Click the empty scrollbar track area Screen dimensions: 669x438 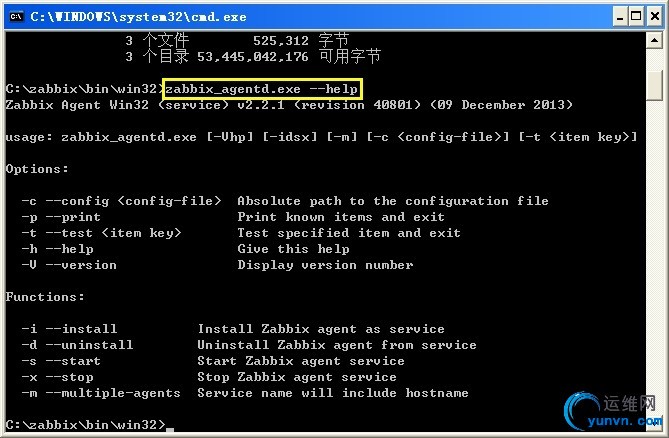pyautogui.click(x=654, y=250)
